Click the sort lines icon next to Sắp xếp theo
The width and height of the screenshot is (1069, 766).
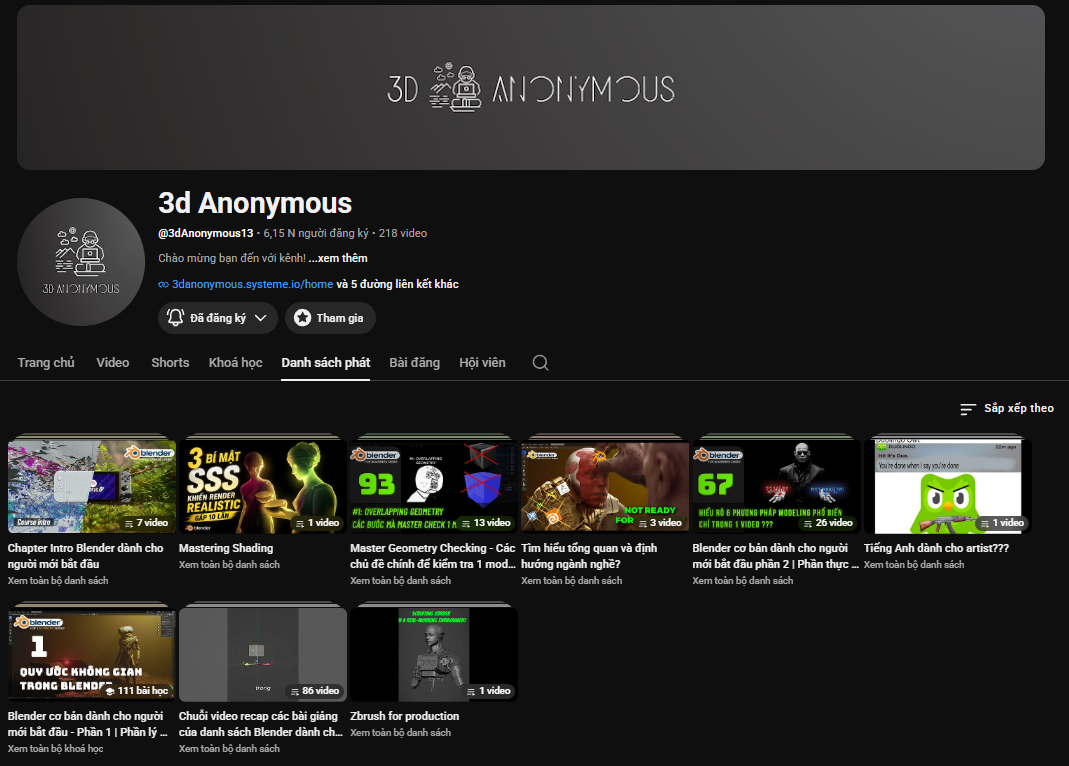click(967, 409)
